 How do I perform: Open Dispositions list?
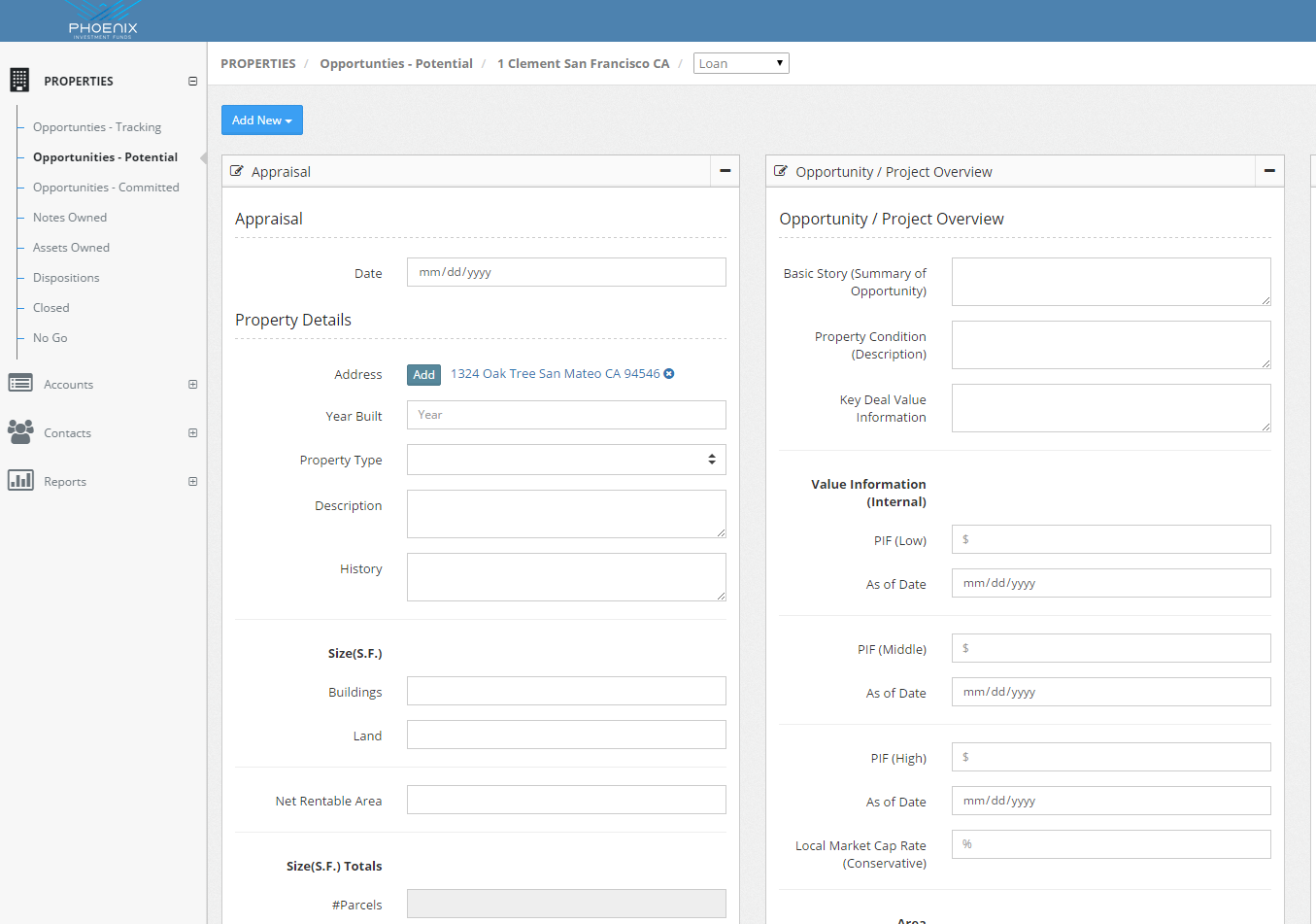click(66, 277)
